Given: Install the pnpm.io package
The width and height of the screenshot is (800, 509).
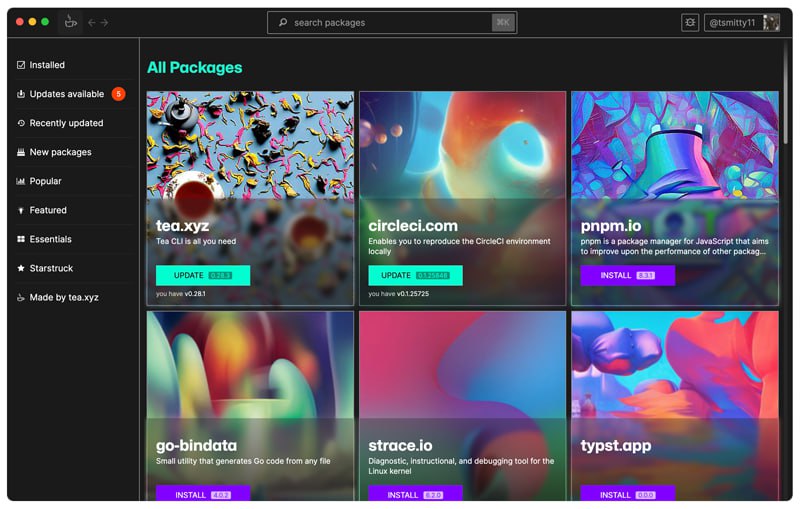Looking at the screenshot, I should [x=627, y=275].
